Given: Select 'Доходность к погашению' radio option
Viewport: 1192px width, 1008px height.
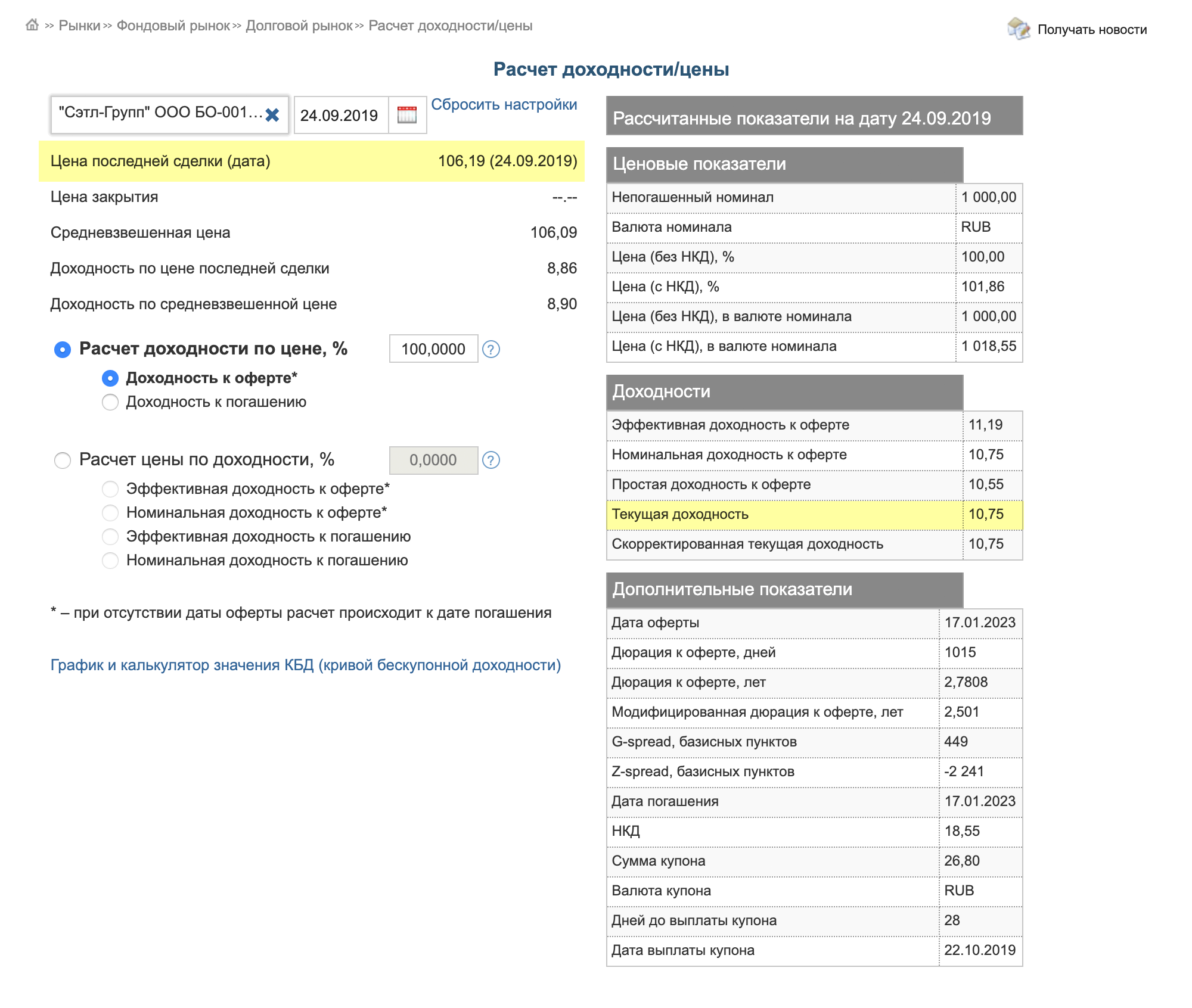Looking at the screenshot, I should 110,402.
